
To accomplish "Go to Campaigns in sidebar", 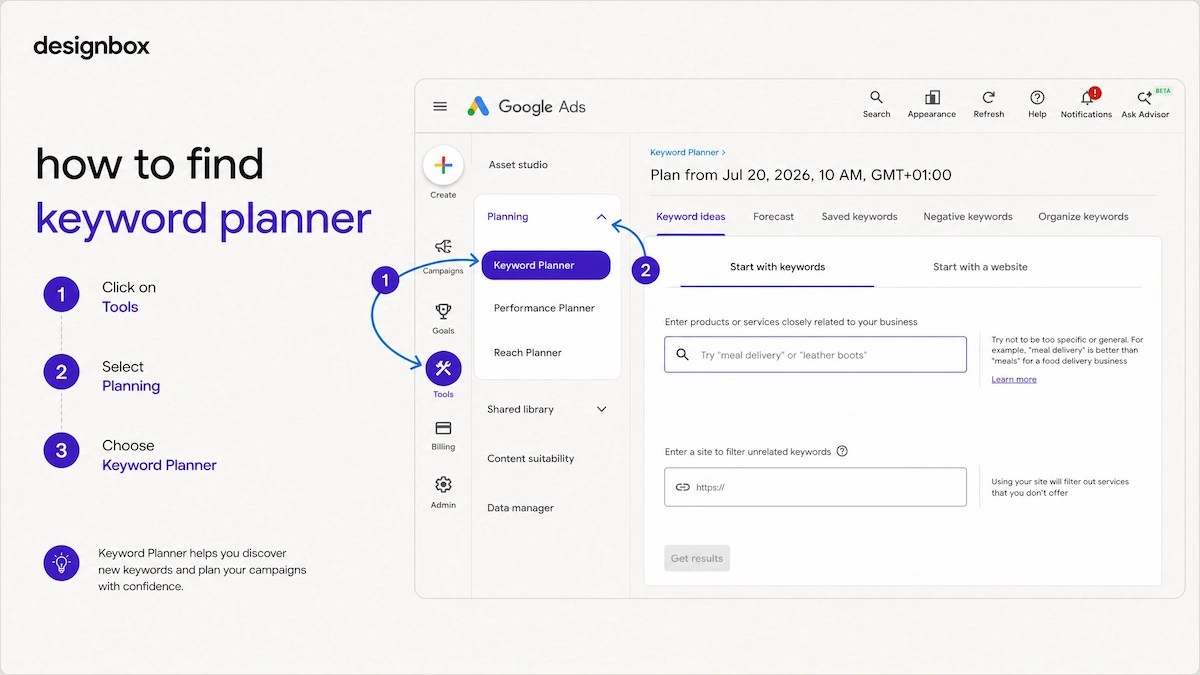I will pyautogui.click(x=443, y=255).
